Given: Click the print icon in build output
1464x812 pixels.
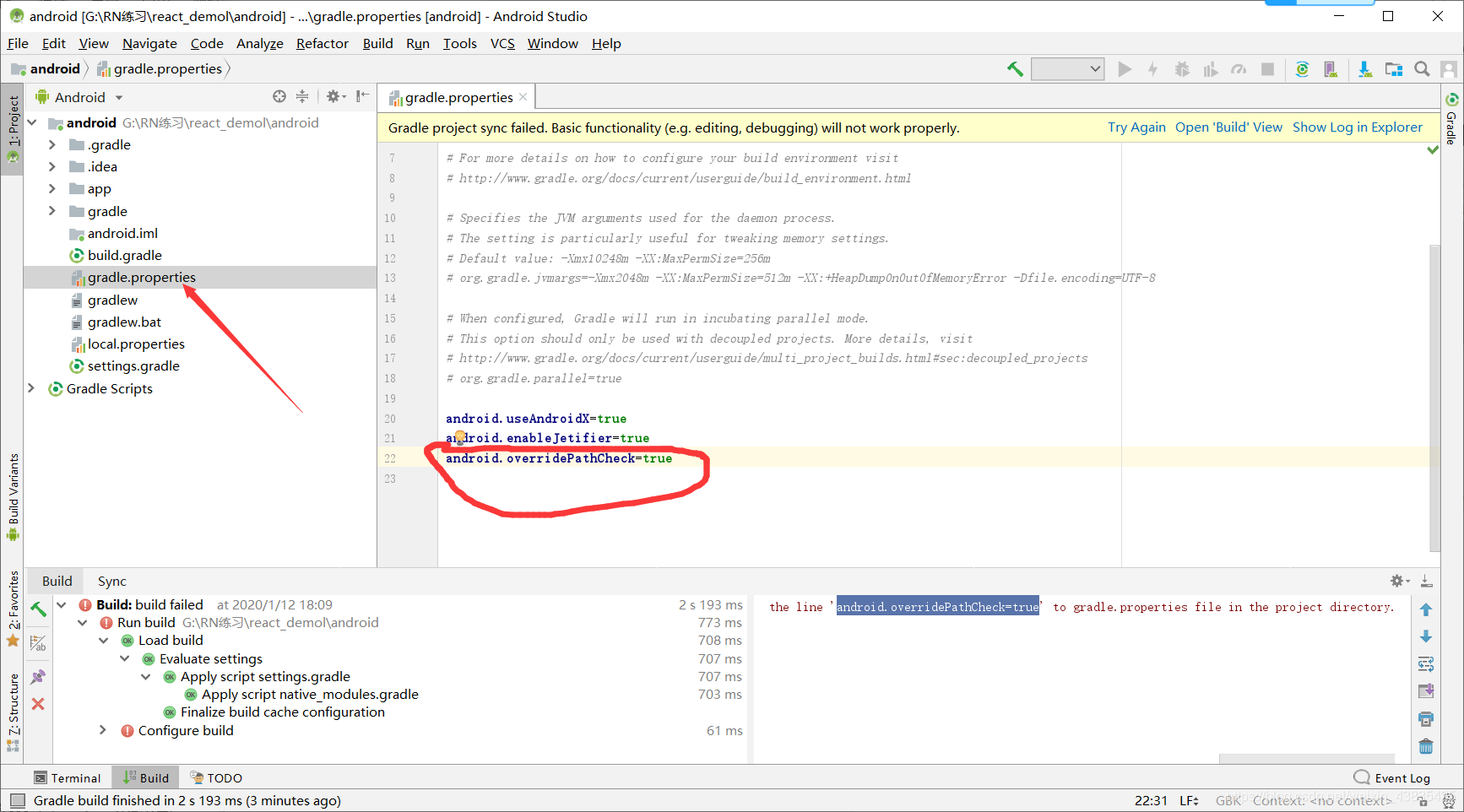Looking at the screenshot, I should pyautogui.click(x=1426, y=719).
